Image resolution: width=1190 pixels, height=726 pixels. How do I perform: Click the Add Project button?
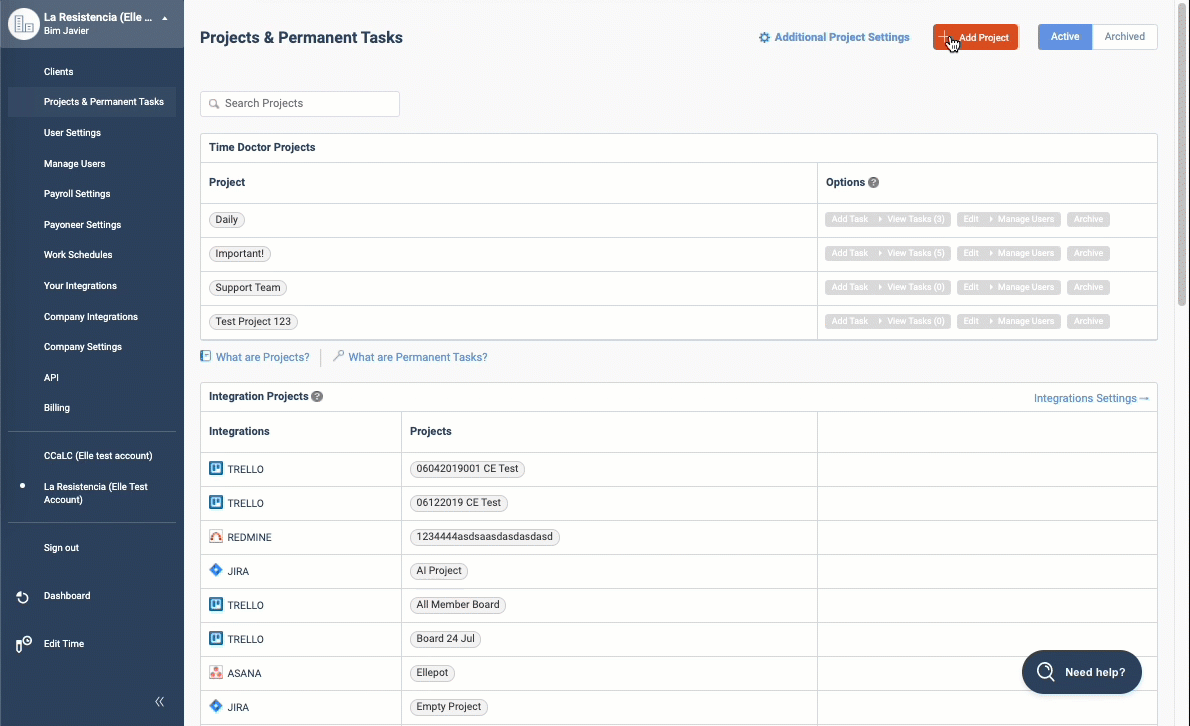click(975, 36)
